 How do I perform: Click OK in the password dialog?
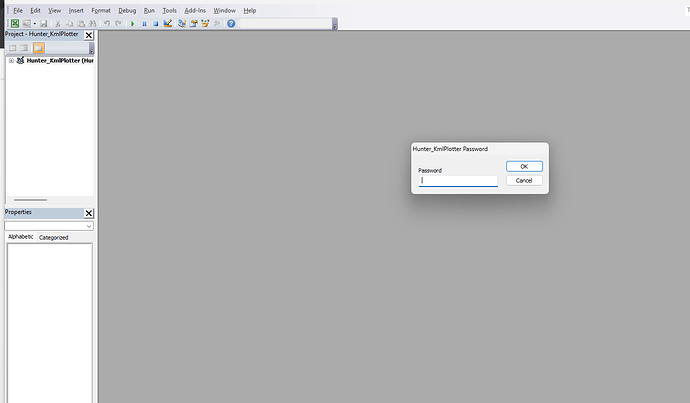(x=524, y=166)
